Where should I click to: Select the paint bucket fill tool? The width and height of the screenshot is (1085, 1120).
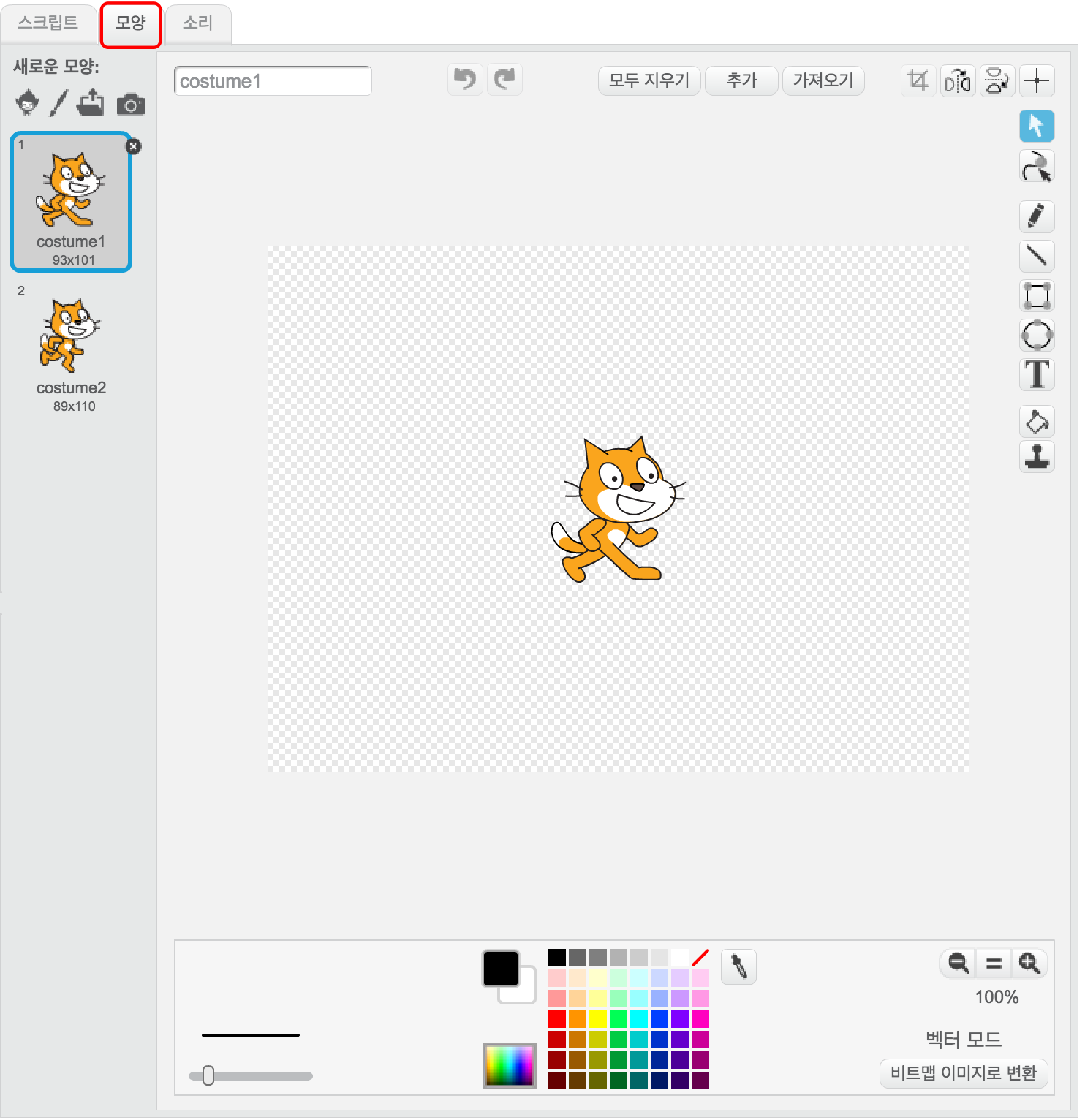[x=1037, y=421]
